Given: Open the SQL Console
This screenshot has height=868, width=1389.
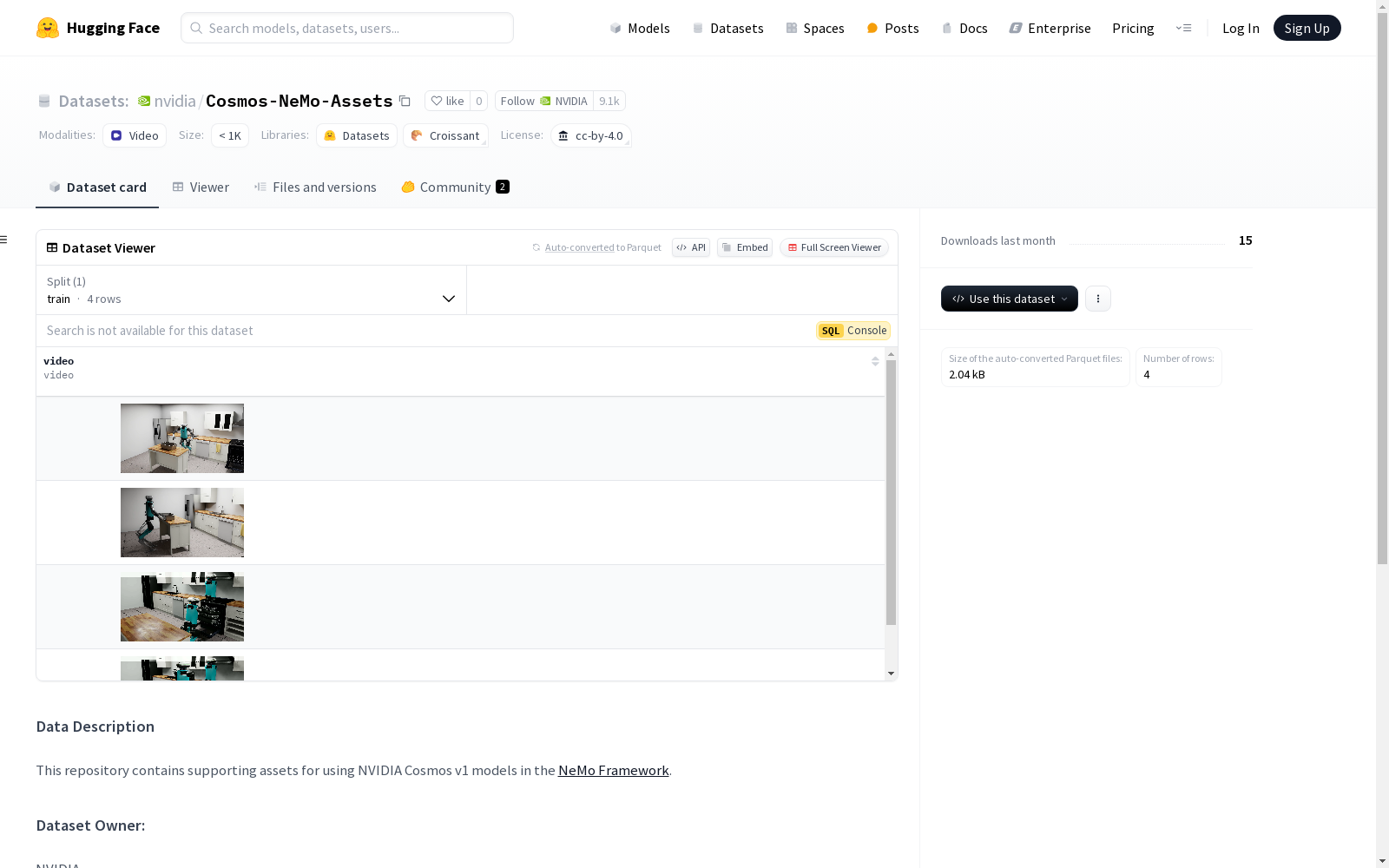Looking at the screenshot, I should (x=853, y=331).
